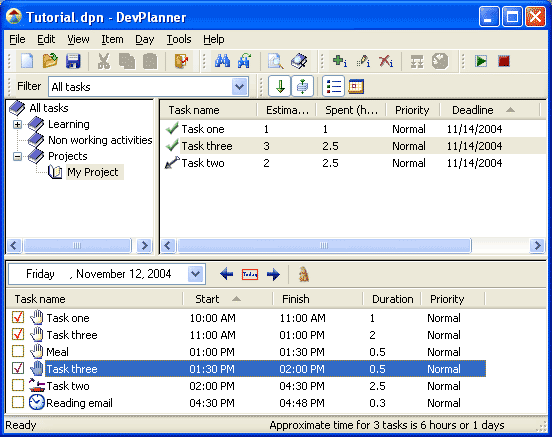Viewport: 552px width, 437px height.
Task: Click the task list horizontal scrollbar
Action: (352, 245)
